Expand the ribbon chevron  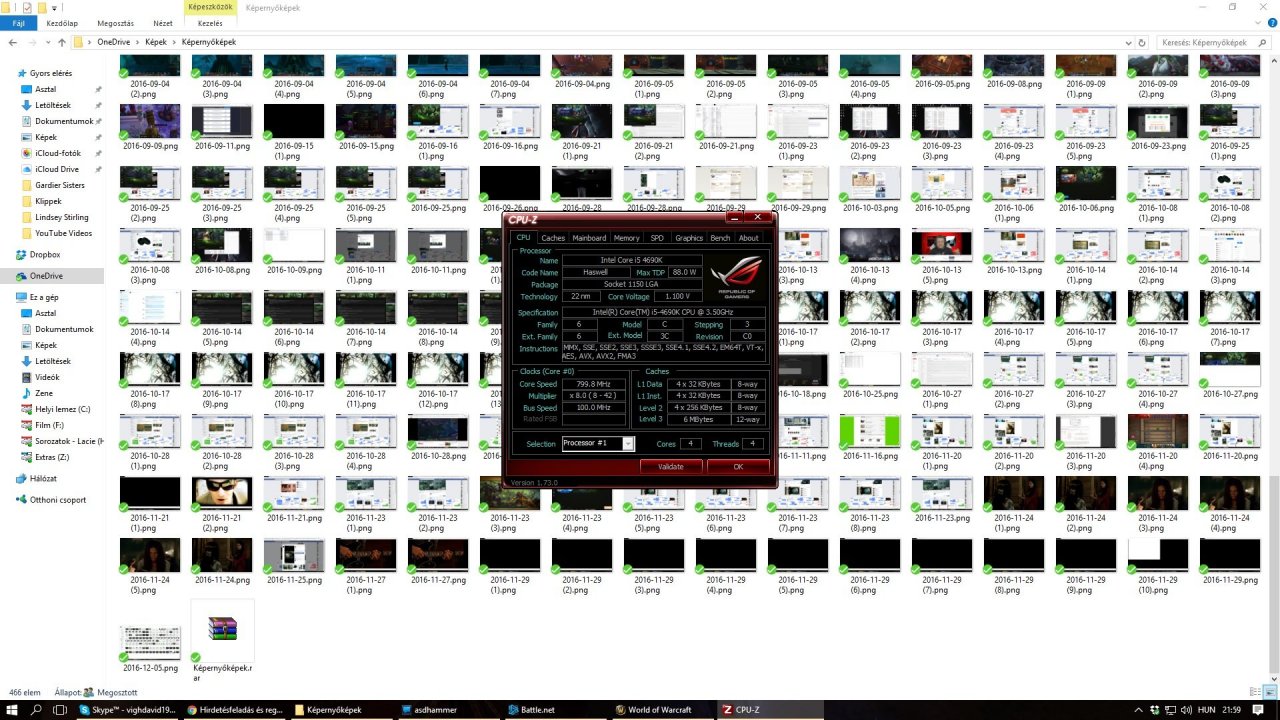[1256, 22]
